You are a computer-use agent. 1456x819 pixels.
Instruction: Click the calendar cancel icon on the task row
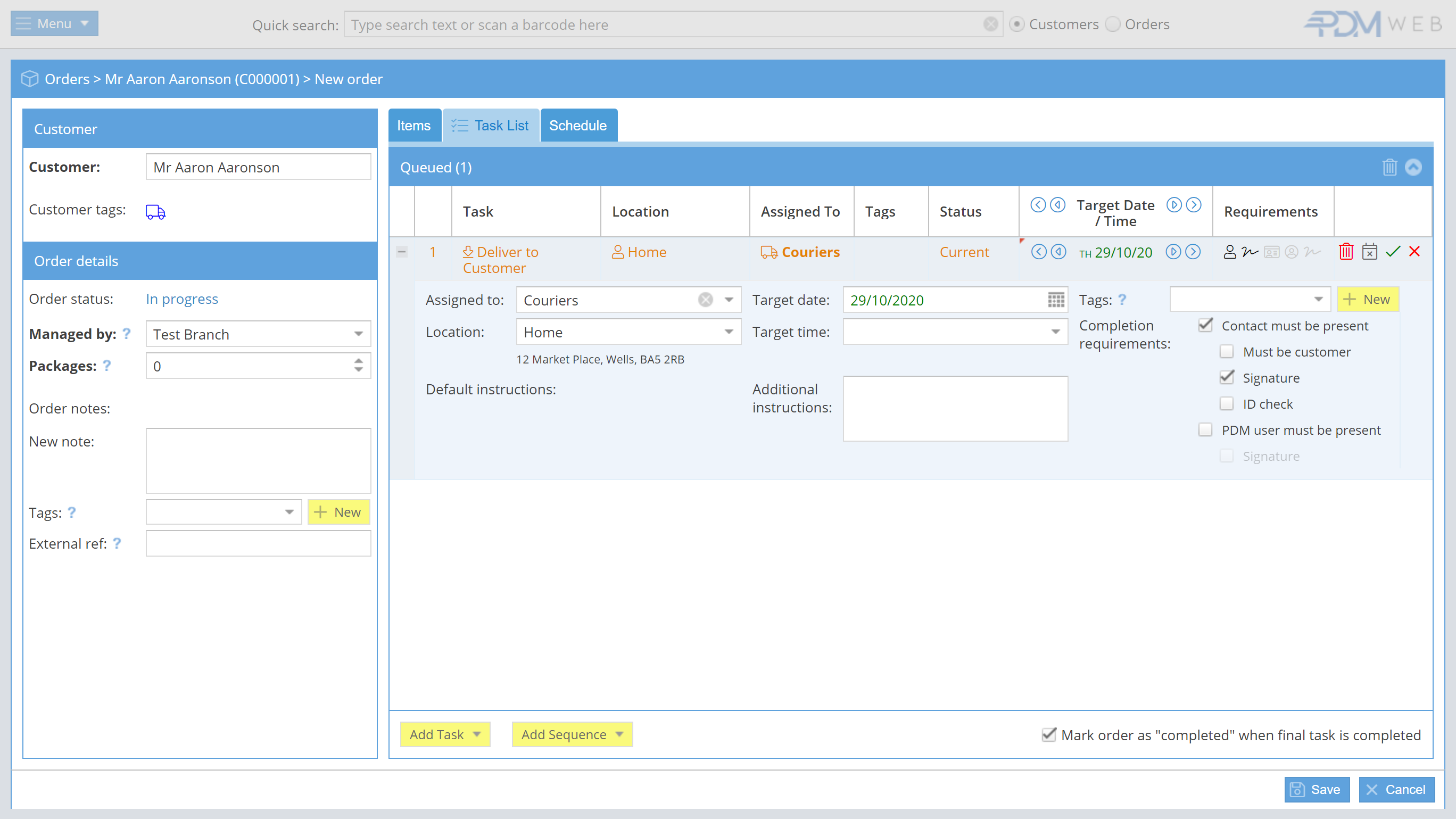[1369, 252]
